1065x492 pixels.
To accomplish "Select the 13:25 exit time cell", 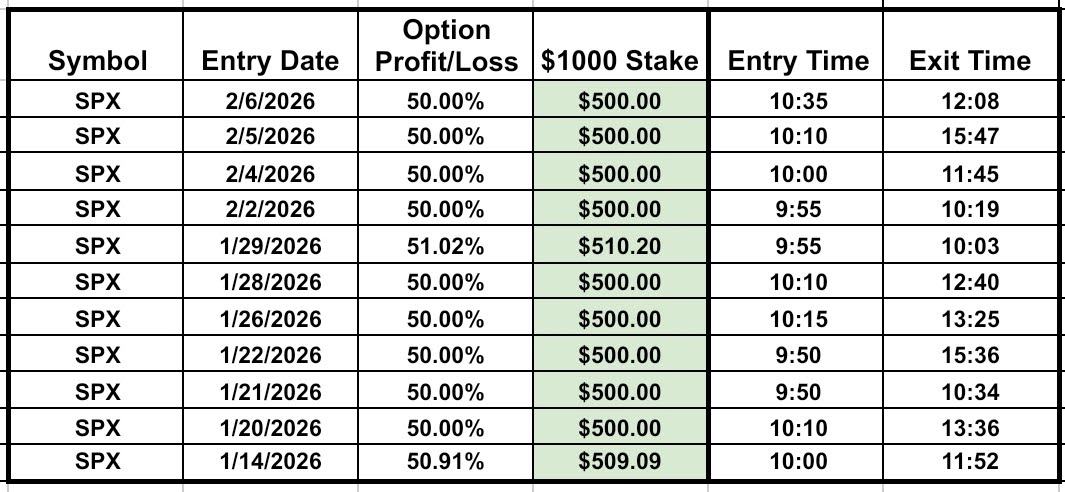I will click(x=956, y=319).
